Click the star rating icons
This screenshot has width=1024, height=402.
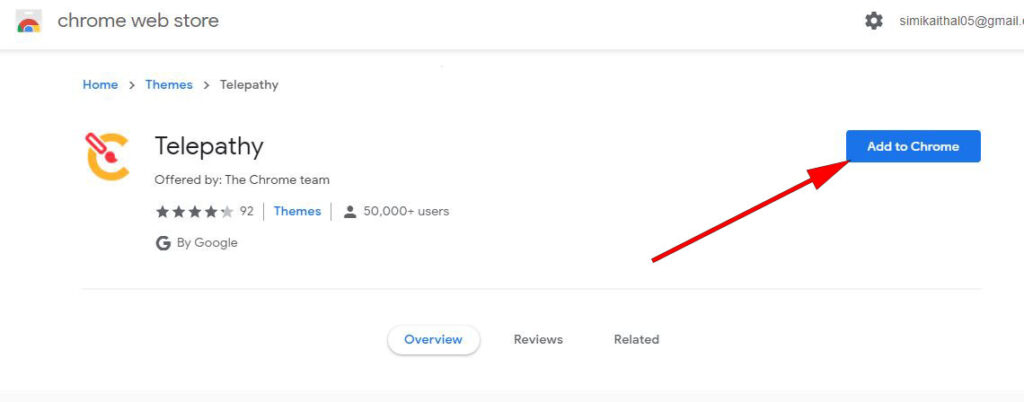click(x=194, y=212)
